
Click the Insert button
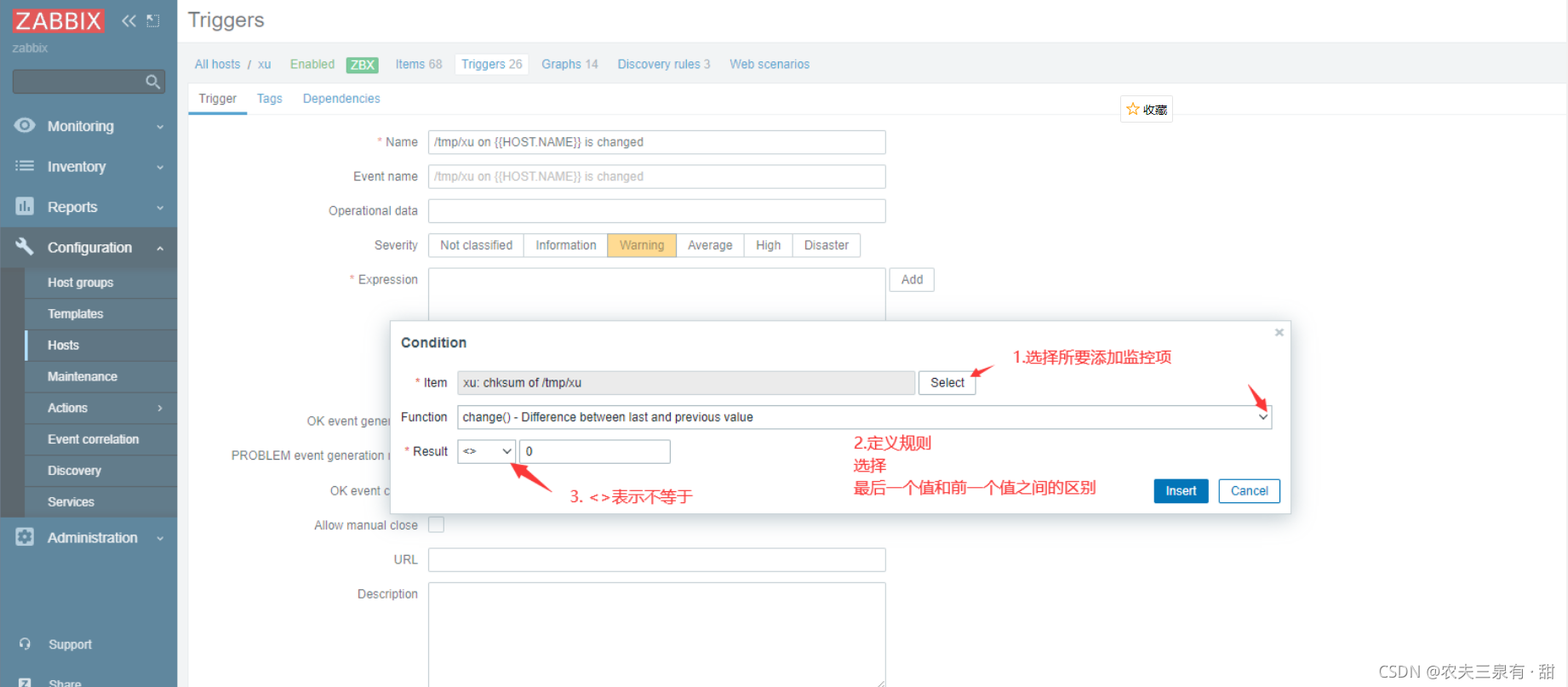(x=1181, y=491)
